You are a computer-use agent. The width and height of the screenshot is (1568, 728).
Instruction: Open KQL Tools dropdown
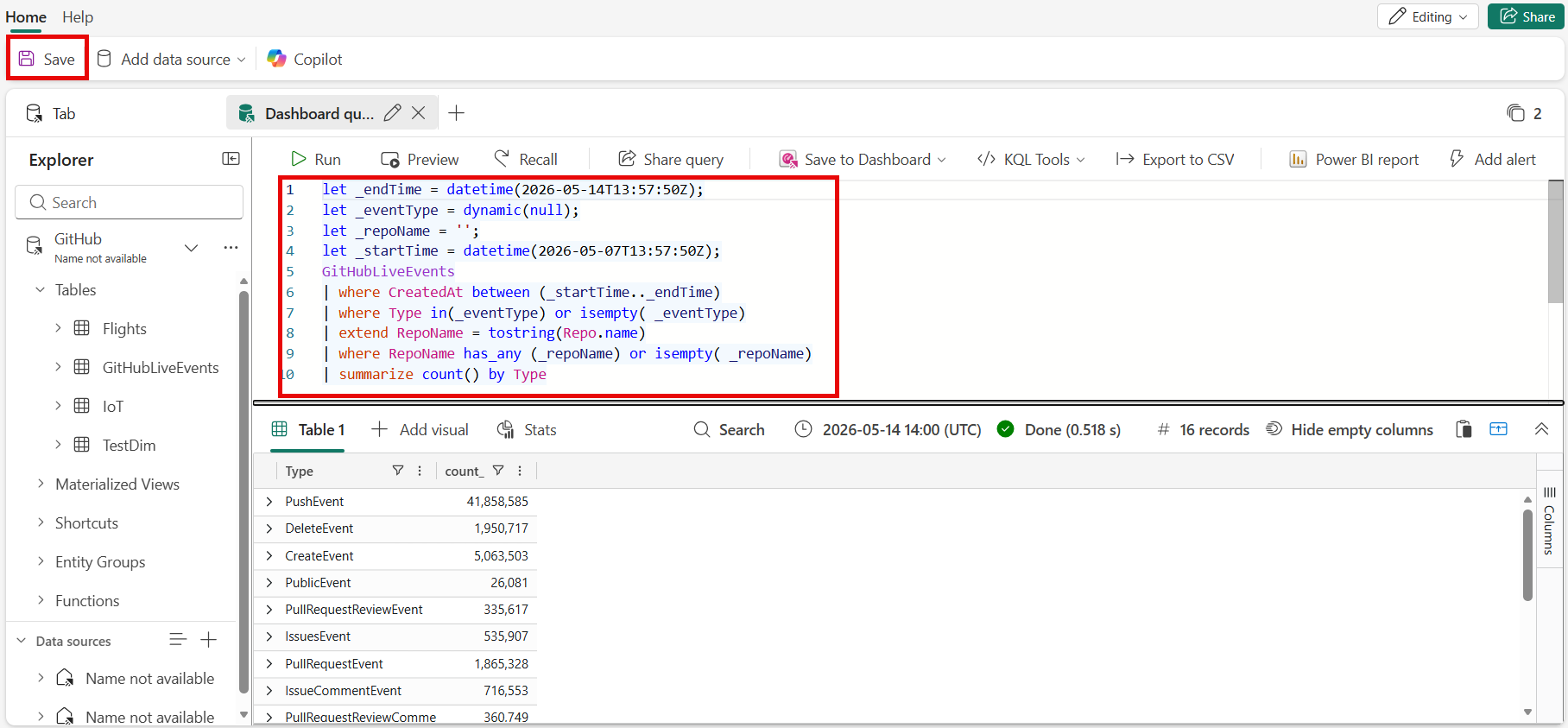pos(1031,159)
